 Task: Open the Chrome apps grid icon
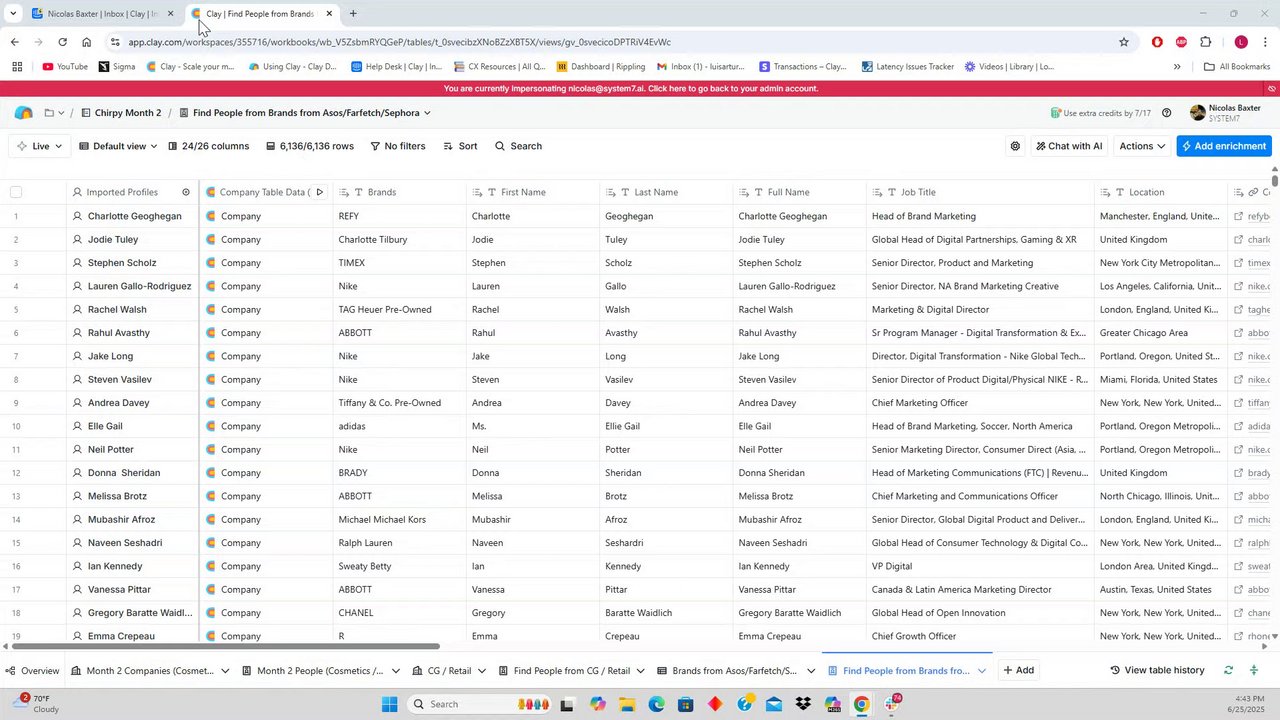pyautogui.click(x=17, y=67)
